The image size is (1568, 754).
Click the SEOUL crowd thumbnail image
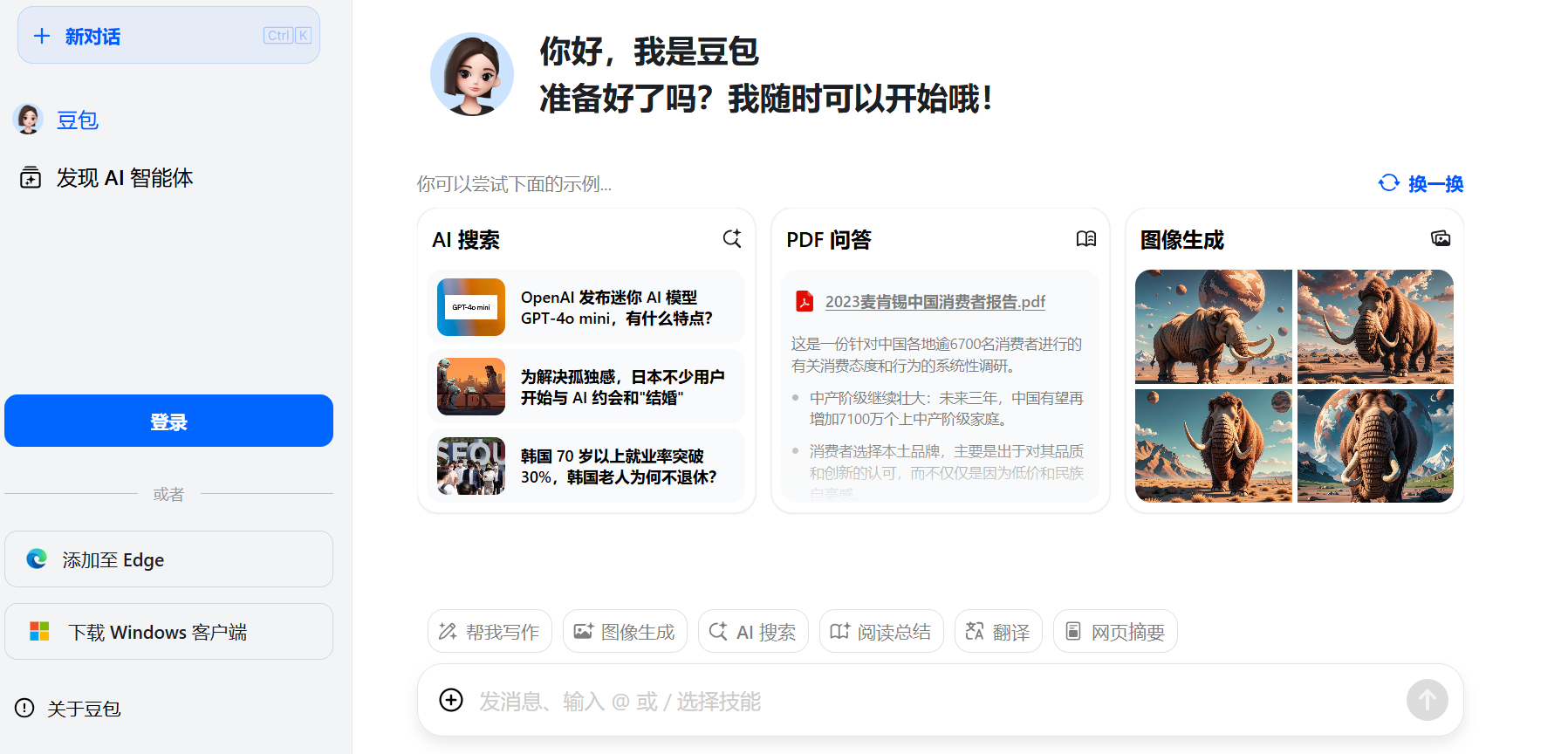[x=471, y=466]
